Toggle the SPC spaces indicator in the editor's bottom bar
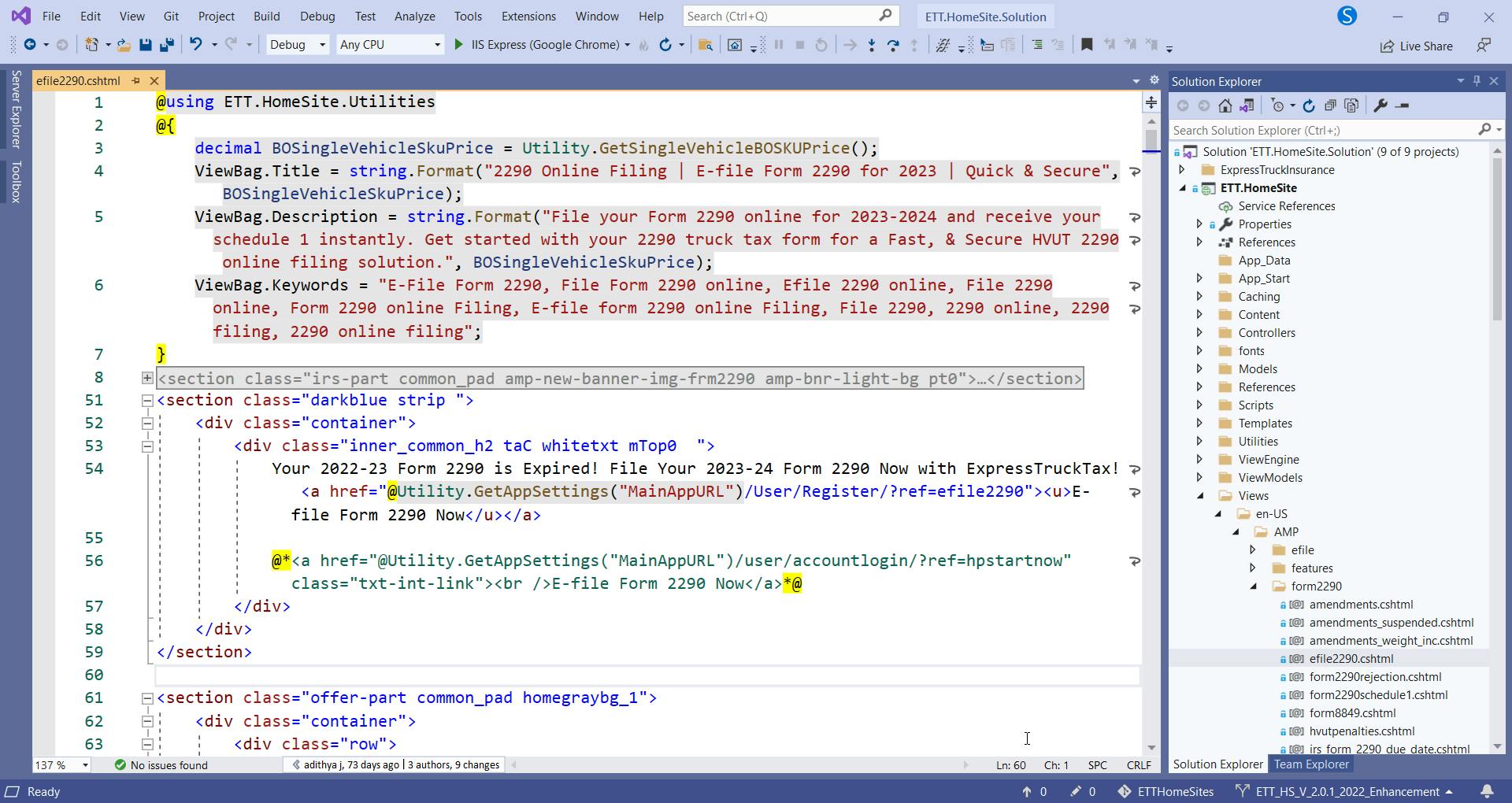Viewport: 1512px width, 803px height. pyautogui.click(x=1097, y=765)
